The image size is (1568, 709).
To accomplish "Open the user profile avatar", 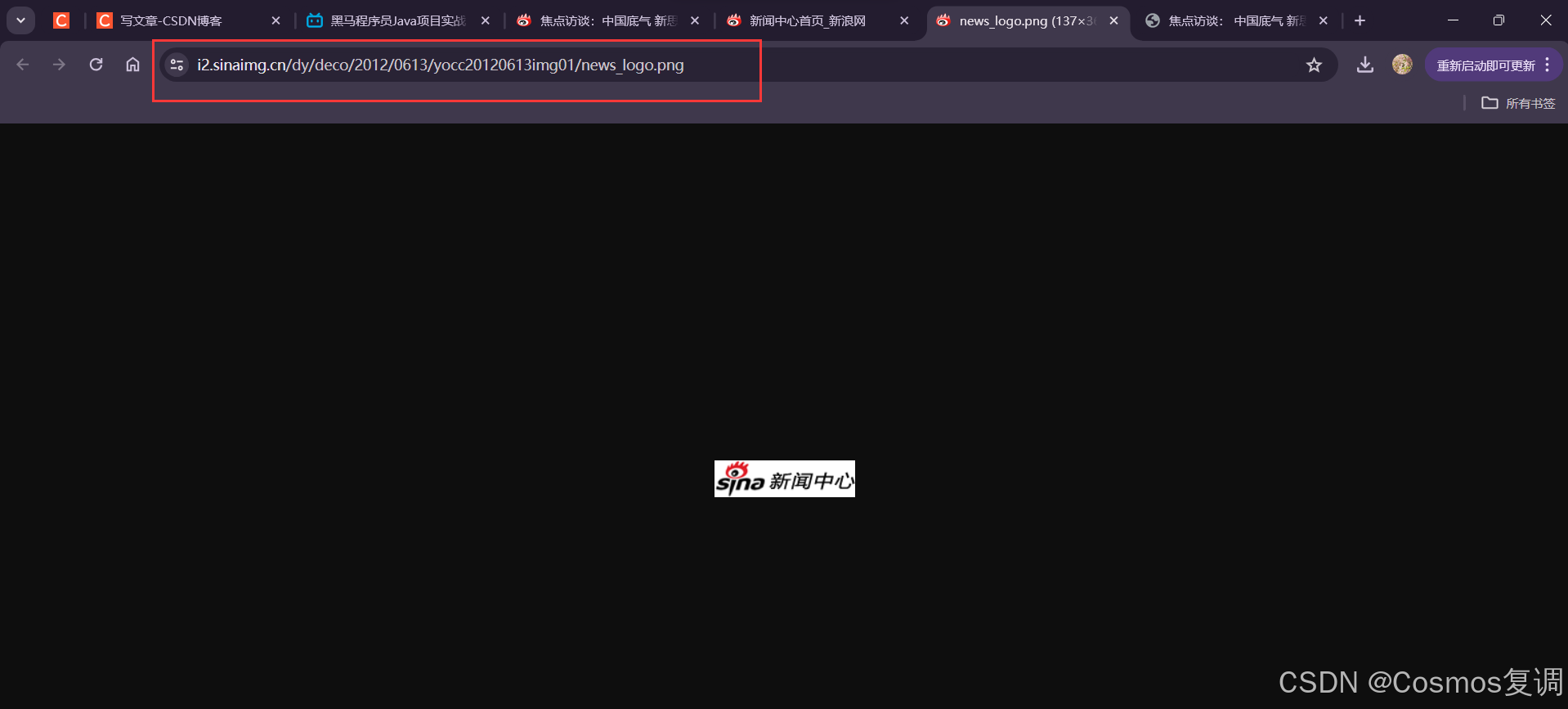I will pos(1402,65).
